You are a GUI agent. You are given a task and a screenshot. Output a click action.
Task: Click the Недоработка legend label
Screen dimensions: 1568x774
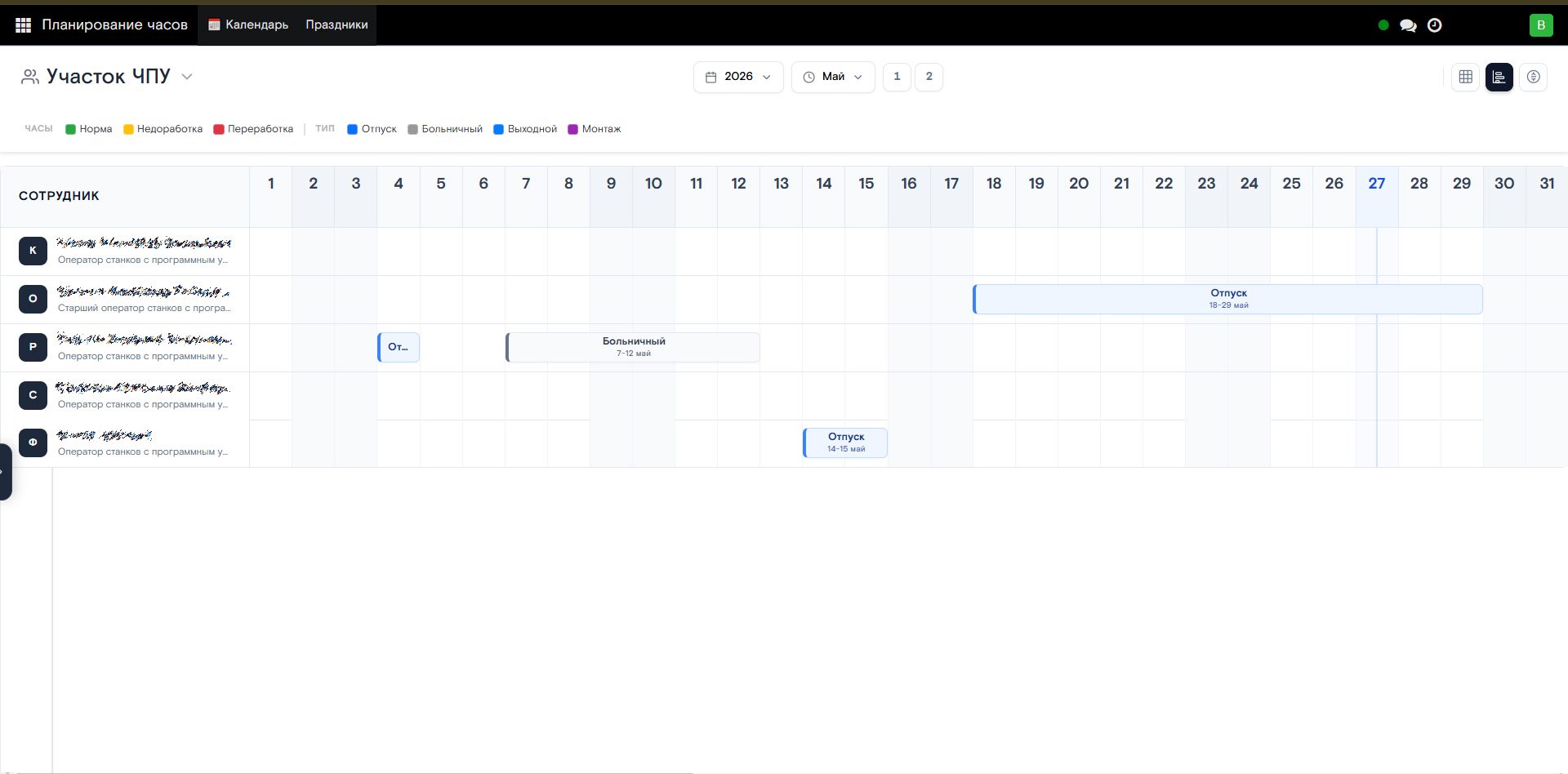170,129
